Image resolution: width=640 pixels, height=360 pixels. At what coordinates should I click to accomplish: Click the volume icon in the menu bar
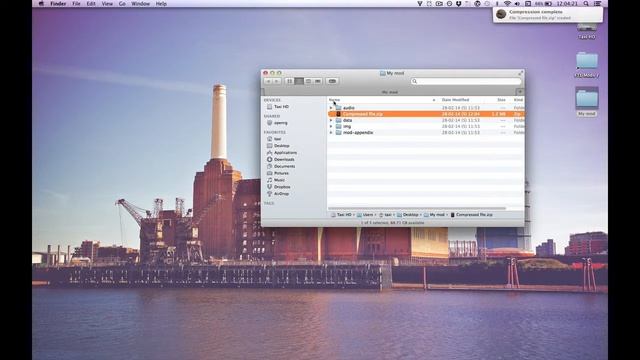[517, 4]
